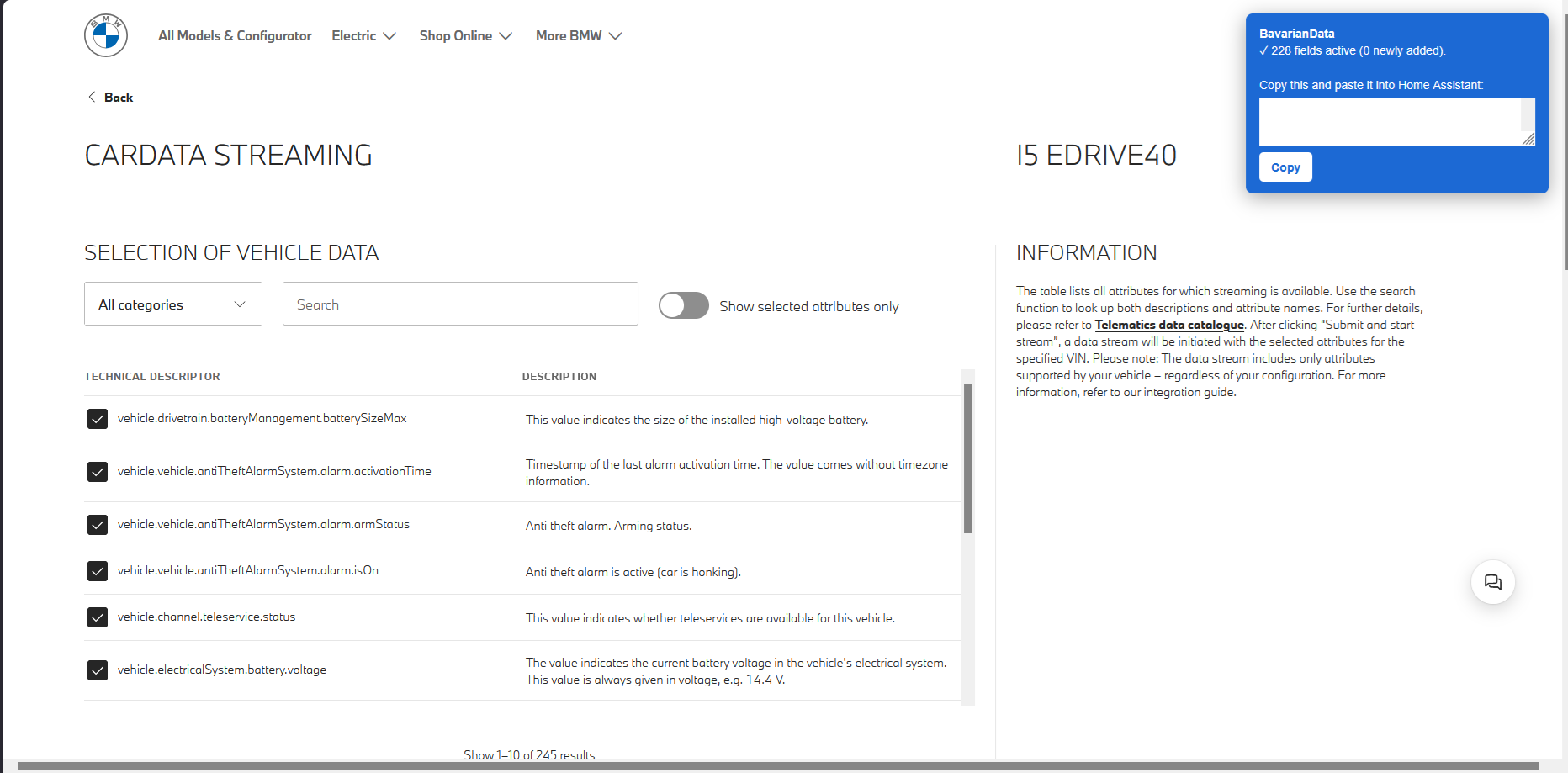This screenshot has width=1568, height=773.
Task: Click the I5 EDRIVE40 heading
Action: pos(1096,156)
